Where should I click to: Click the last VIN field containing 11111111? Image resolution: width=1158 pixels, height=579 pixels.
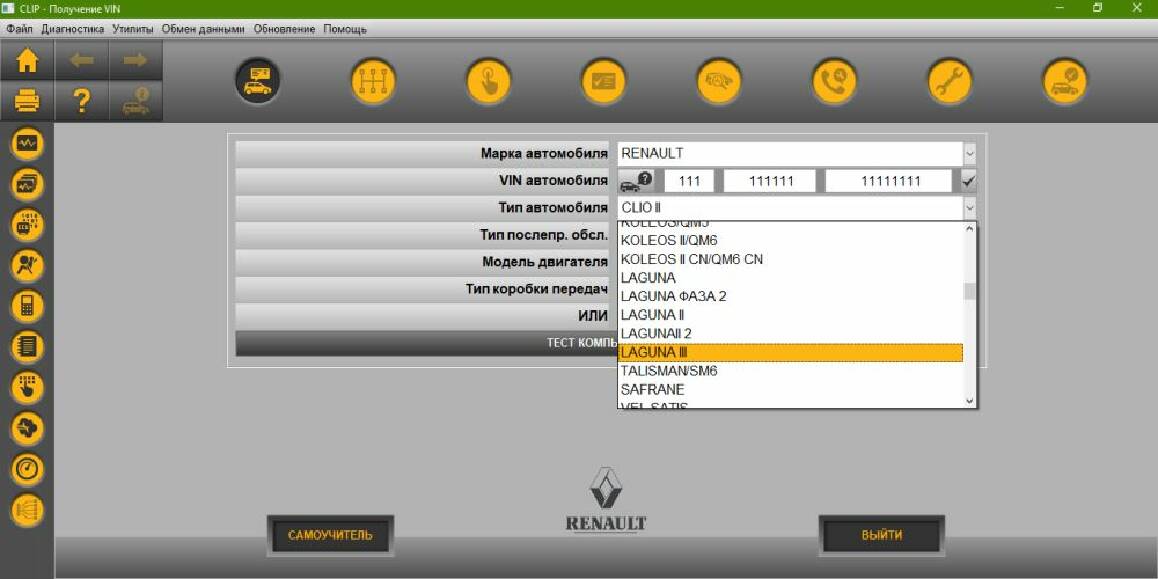(x=889, y=181)
